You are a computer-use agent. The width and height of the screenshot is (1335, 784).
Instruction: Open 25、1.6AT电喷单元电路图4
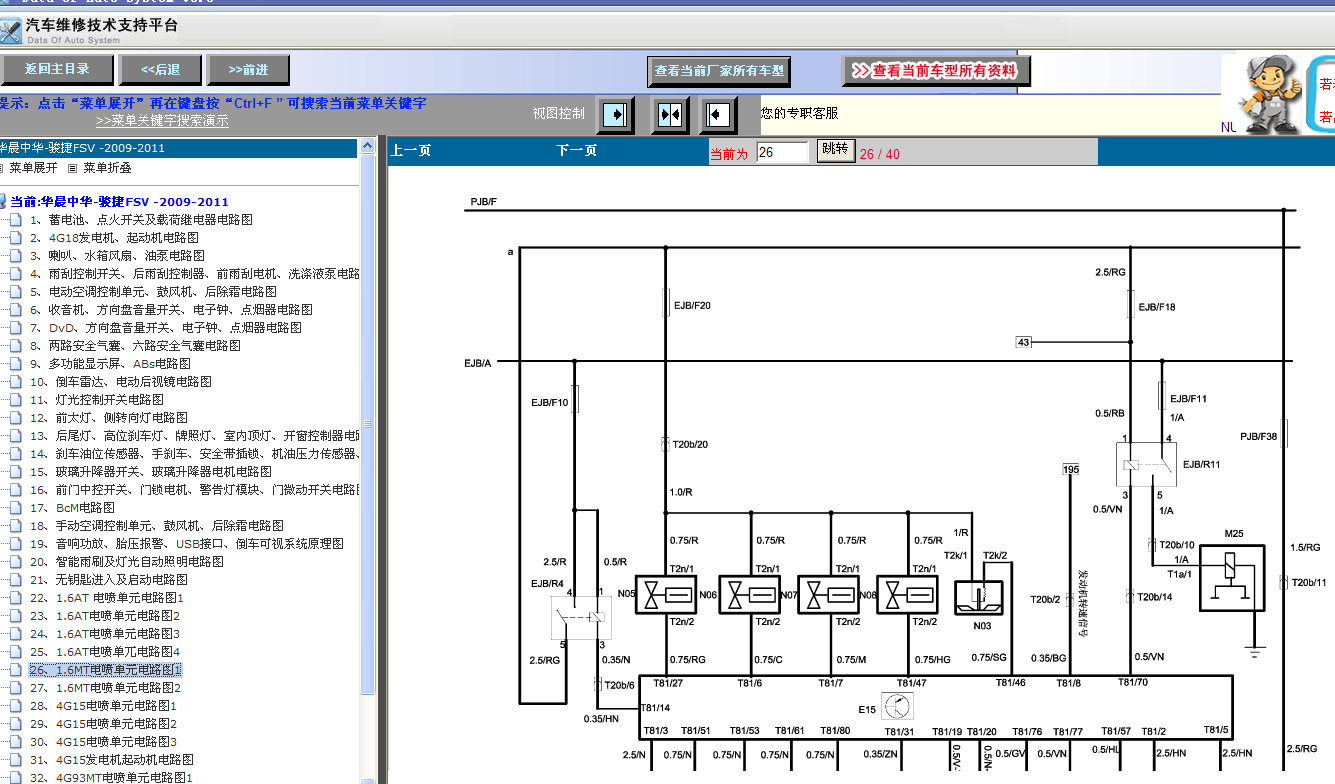click(104, 652)
